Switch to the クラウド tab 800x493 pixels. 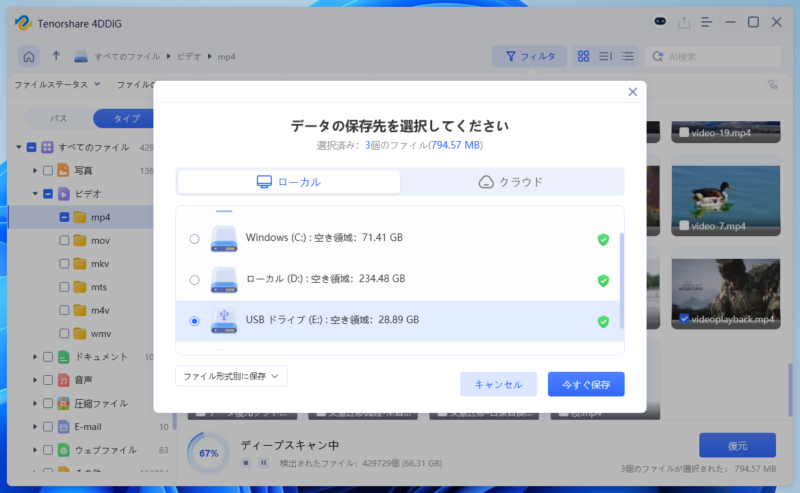[x=511, y=182]
